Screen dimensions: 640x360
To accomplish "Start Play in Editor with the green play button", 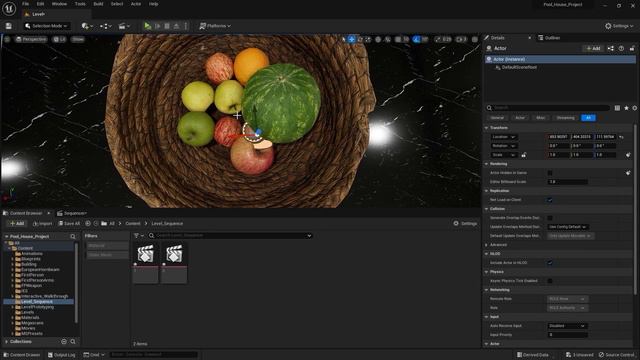I will (x=147, y=26).
